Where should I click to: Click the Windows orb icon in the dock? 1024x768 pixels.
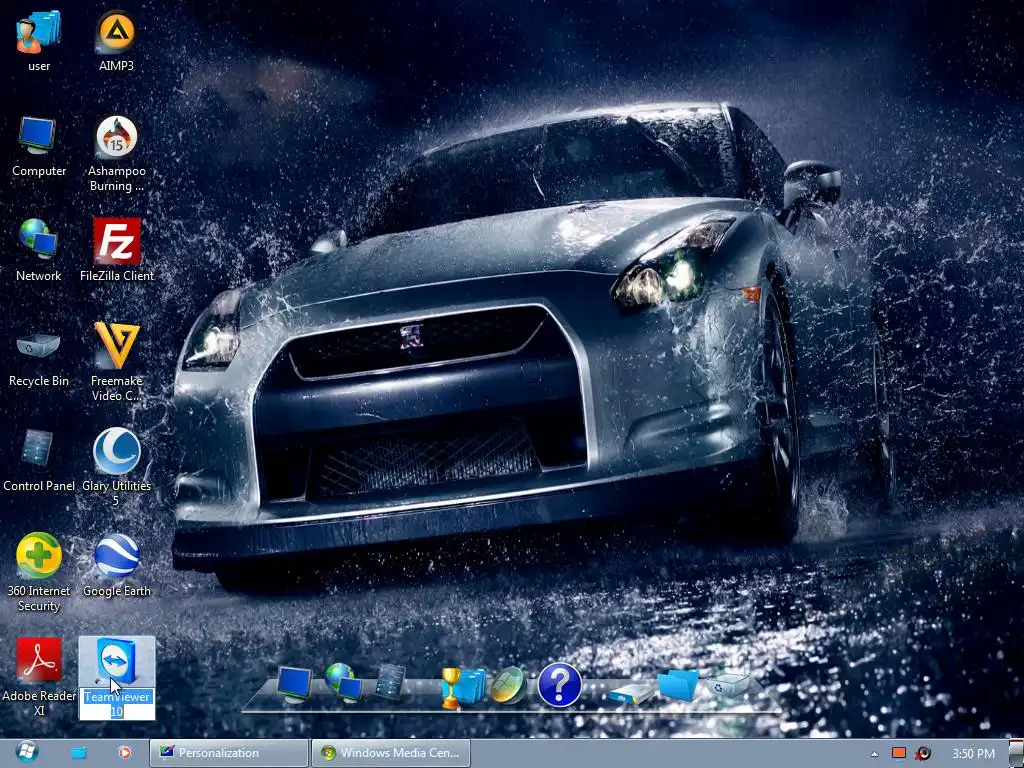point(507,684)
